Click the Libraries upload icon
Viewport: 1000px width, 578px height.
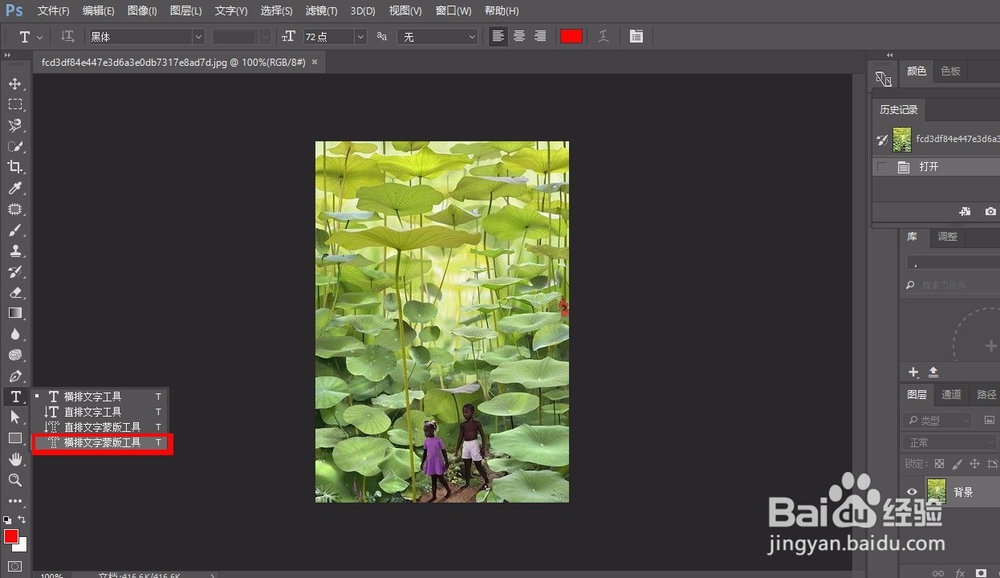point(934,372)
